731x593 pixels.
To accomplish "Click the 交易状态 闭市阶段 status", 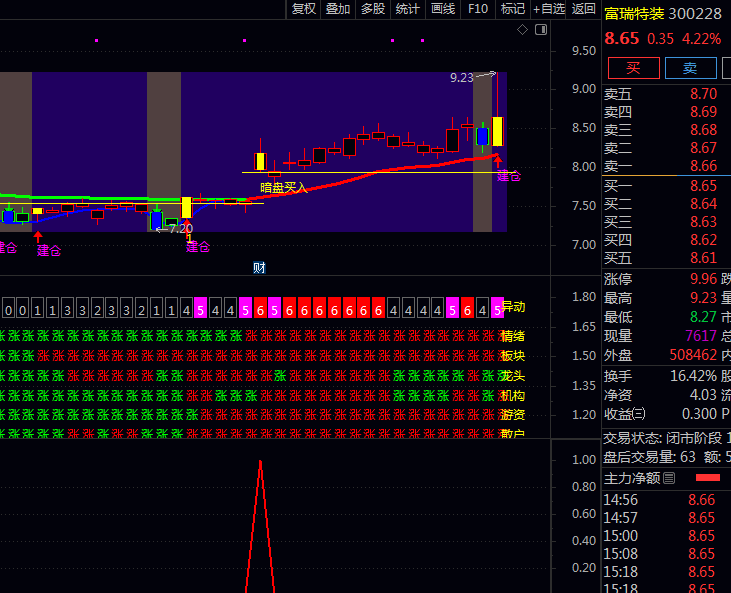I will [663, 438].
